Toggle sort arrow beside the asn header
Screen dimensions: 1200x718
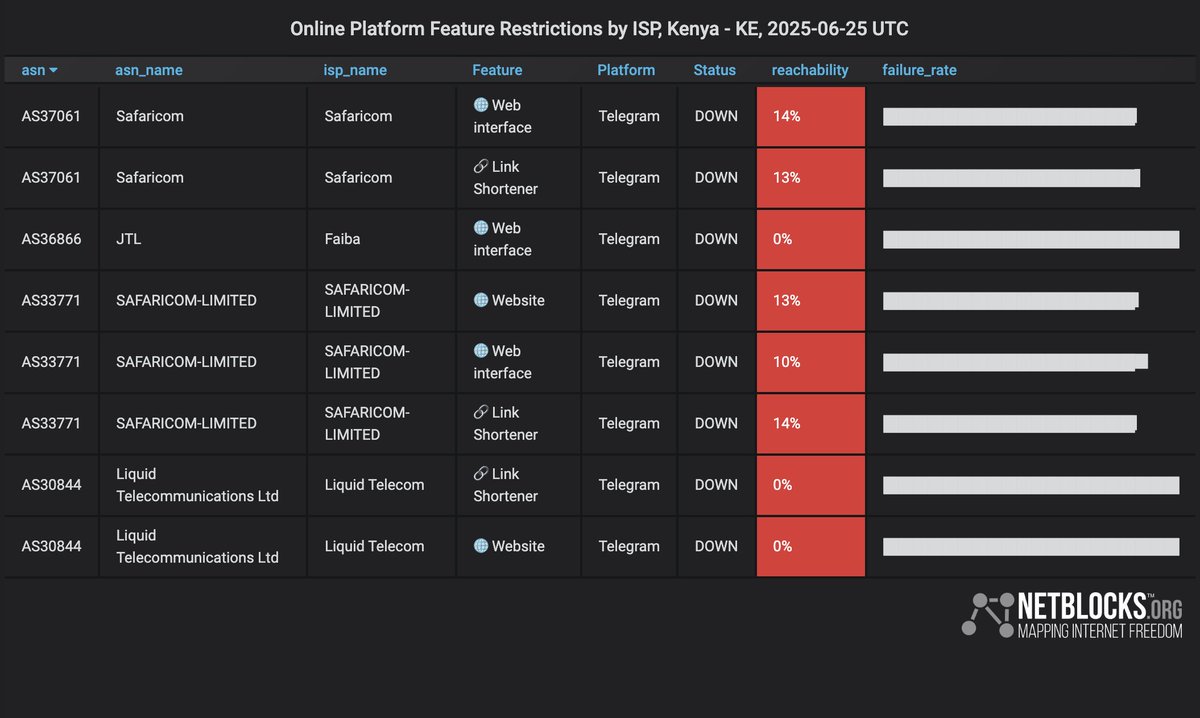coord(53,70)
